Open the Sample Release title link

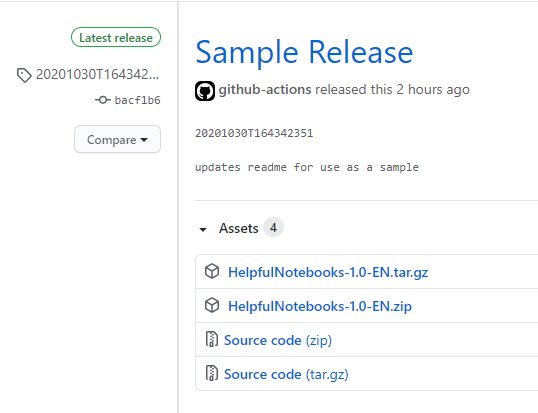pyautogui.click(x=304, y=52)
